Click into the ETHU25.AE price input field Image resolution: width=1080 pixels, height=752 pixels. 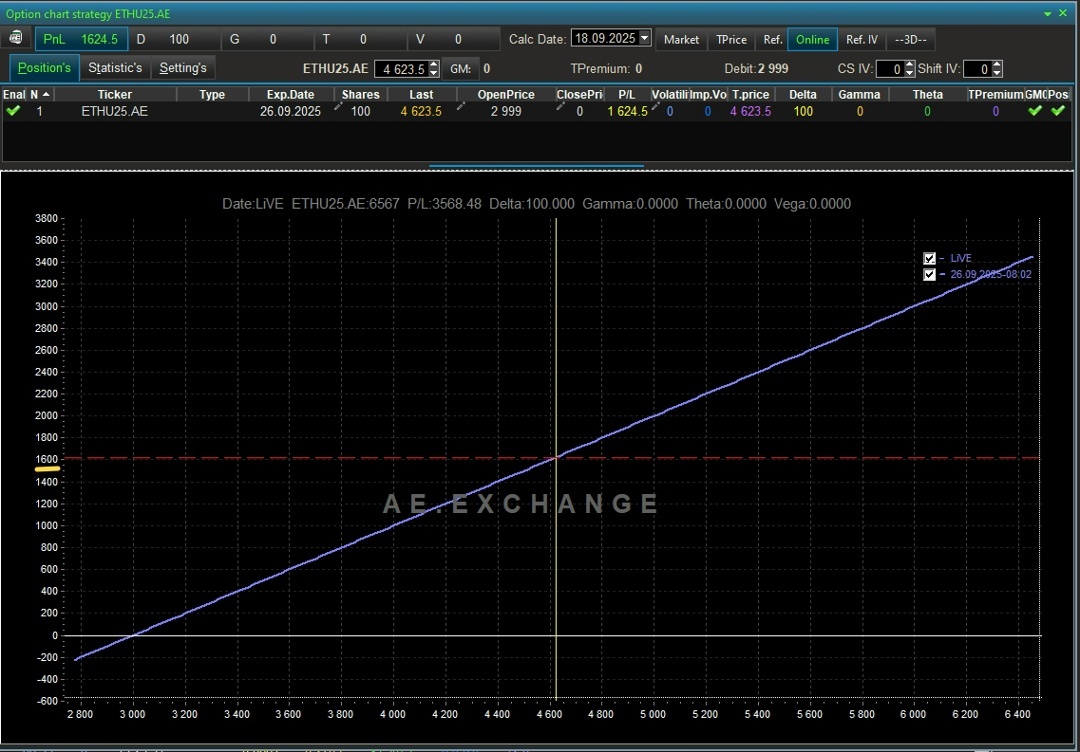coord(401,69)
